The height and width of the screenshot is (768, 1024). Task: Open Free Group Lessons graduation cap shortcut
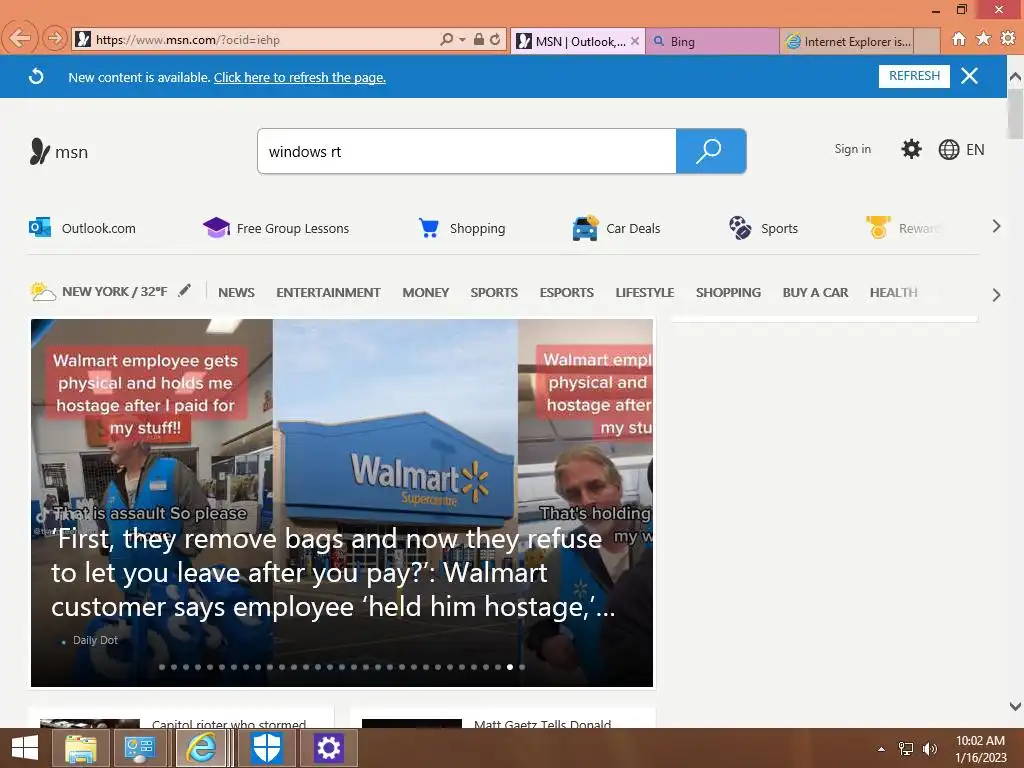click(x=276, y=228)
